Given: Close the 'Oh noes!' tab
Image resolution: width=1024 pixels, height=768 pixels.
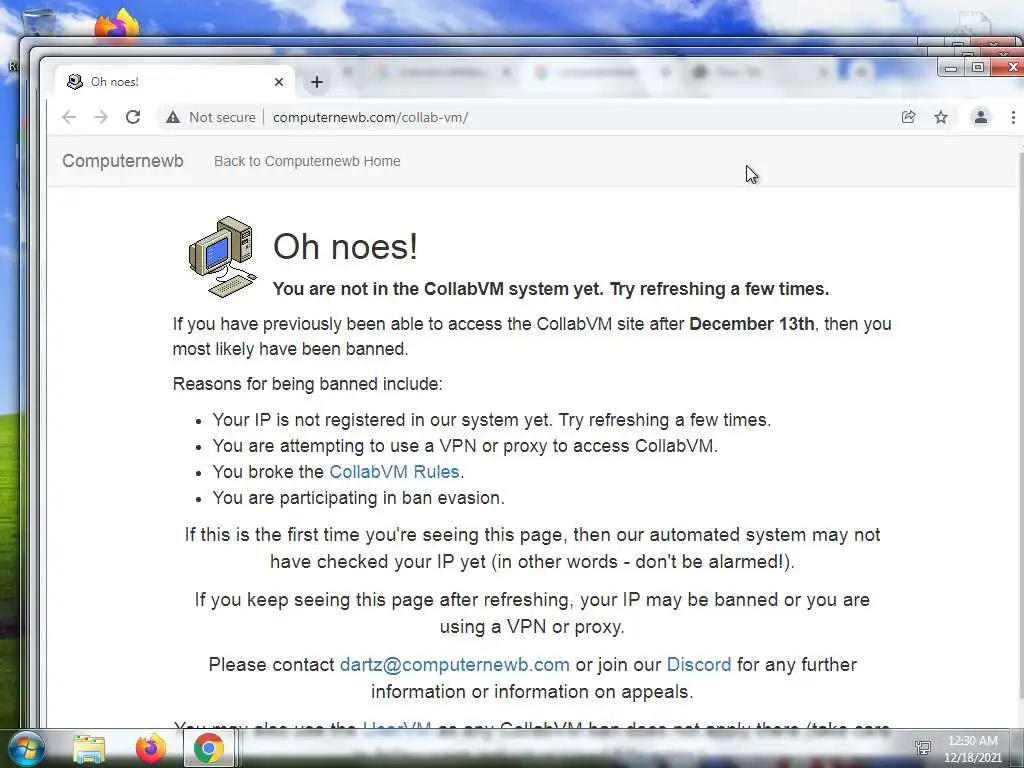Looking at the screenshot, I should tap(279, 82).
